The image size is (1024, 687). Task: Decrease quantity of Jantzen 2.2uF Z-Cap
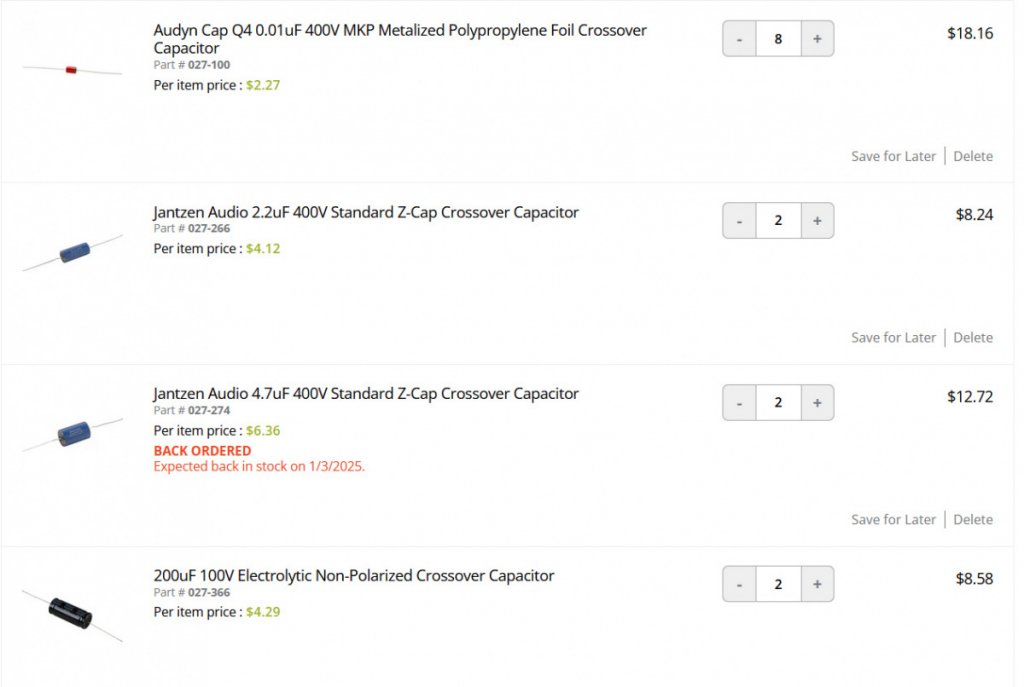tap(739, 221)
